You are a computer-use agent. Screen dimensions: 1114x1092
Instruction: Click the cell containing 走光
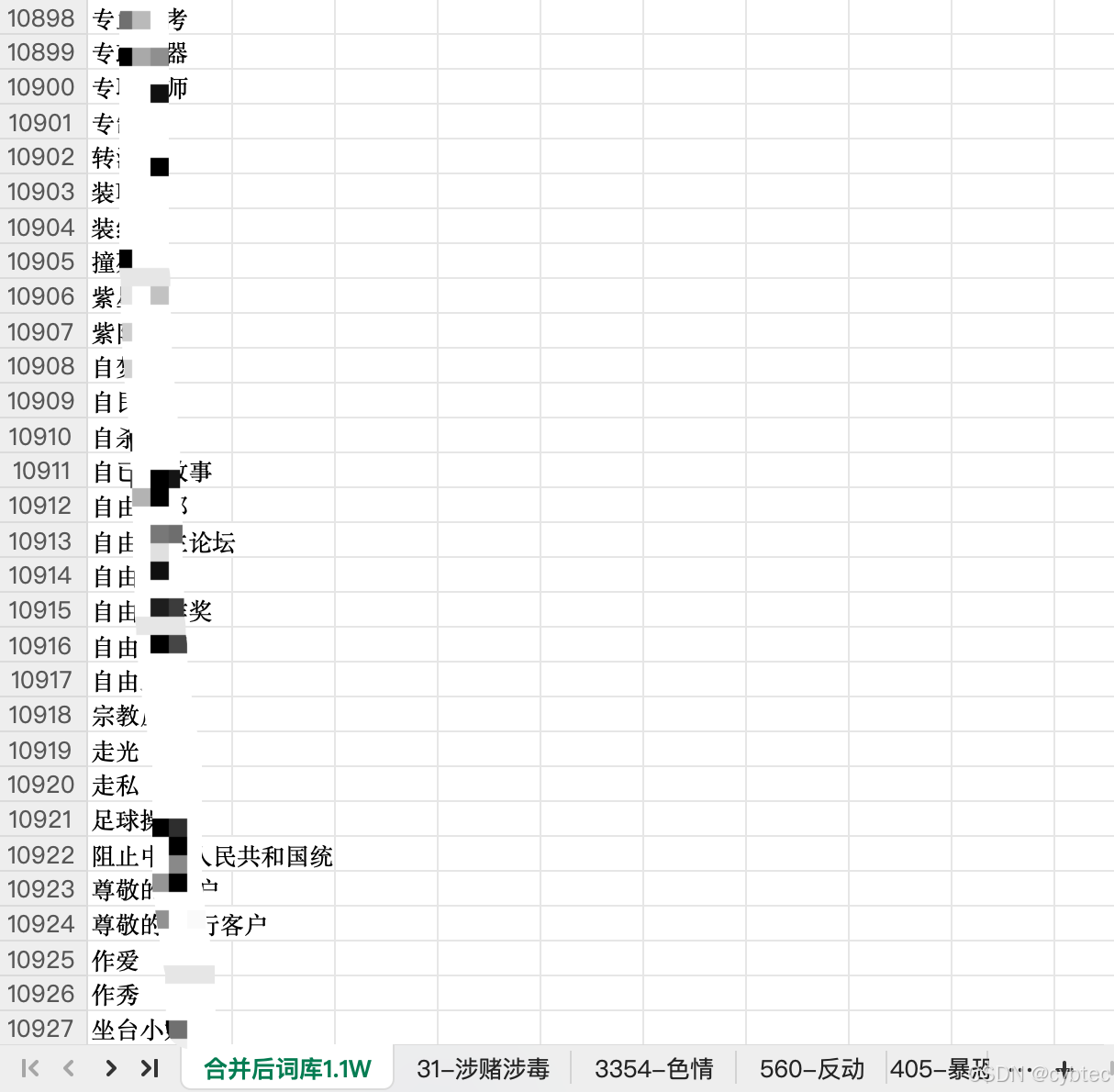[x=160, y=750]
